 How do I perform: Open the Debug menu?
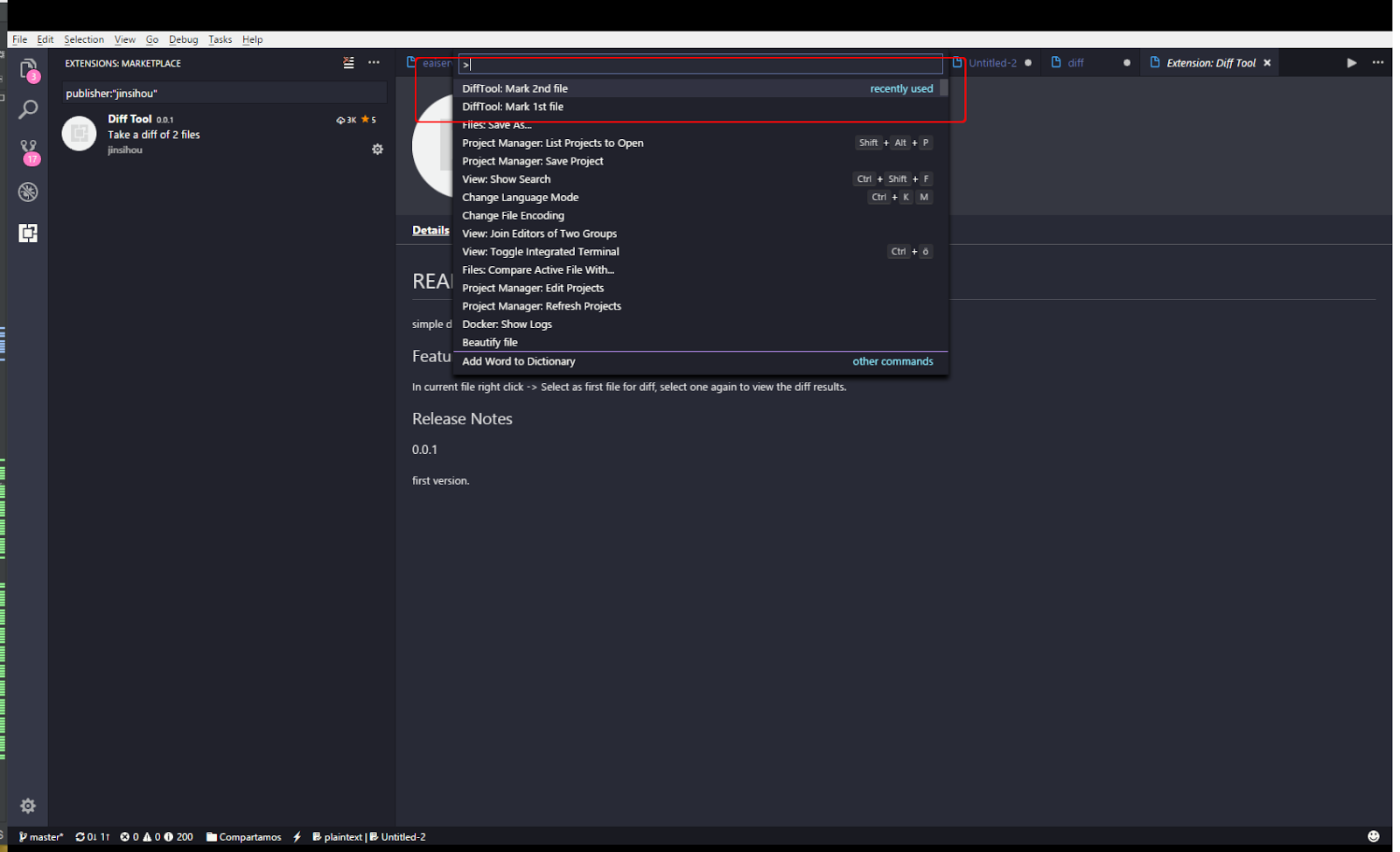(184, 39)
